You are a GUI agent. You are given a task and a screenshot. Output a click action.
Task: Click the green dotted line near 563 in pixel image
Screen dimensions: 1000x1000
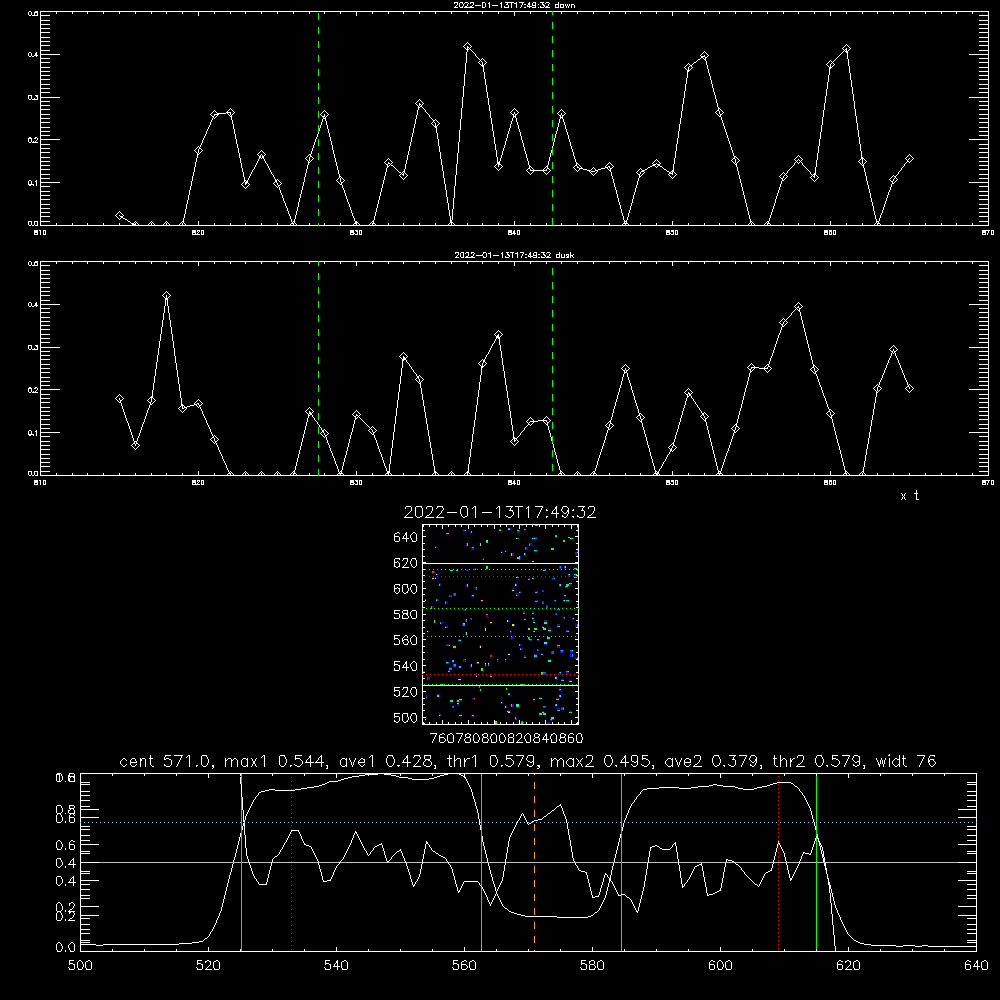point(500,636)
